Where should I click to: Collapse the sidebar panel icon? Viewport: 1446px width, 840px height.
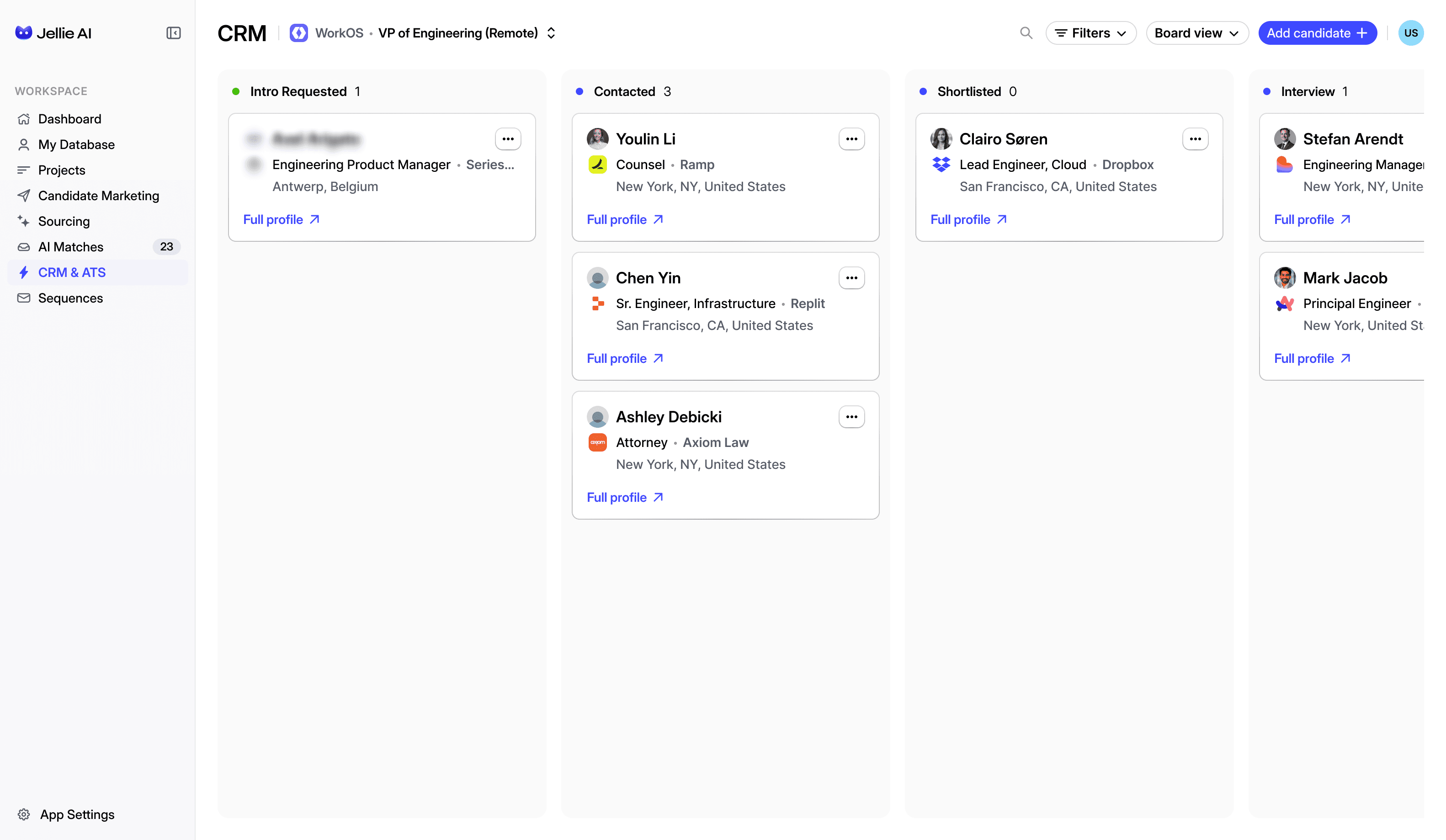pos(173,33)
